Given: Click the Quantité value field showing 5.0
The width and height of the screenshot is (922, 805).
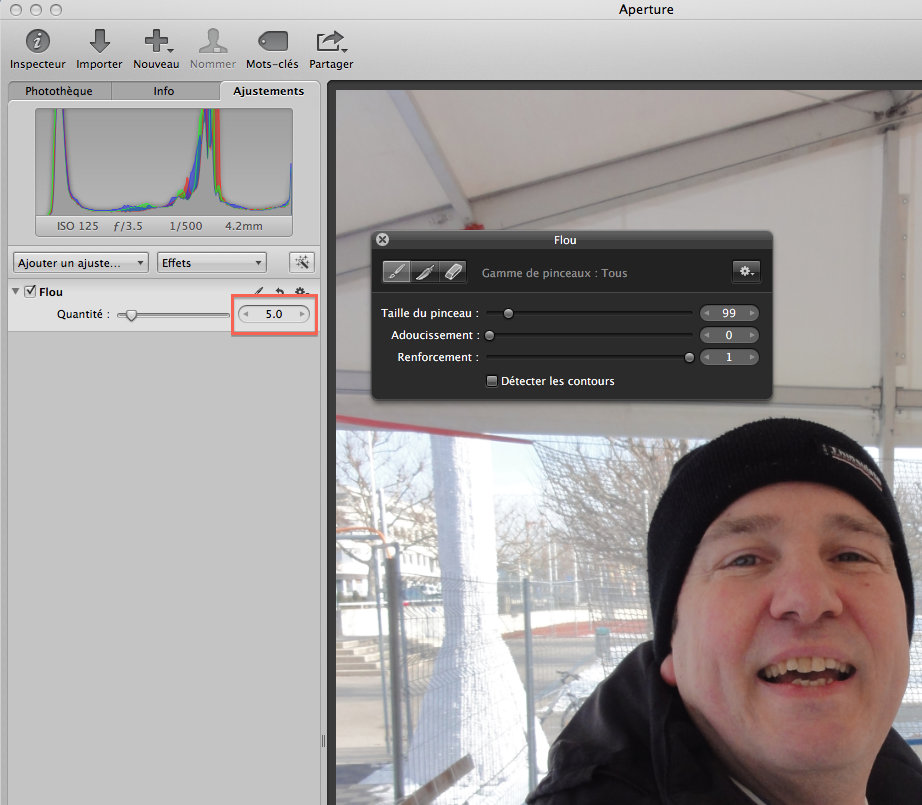Looking at the screenshot, I should (x=274, y=314).
